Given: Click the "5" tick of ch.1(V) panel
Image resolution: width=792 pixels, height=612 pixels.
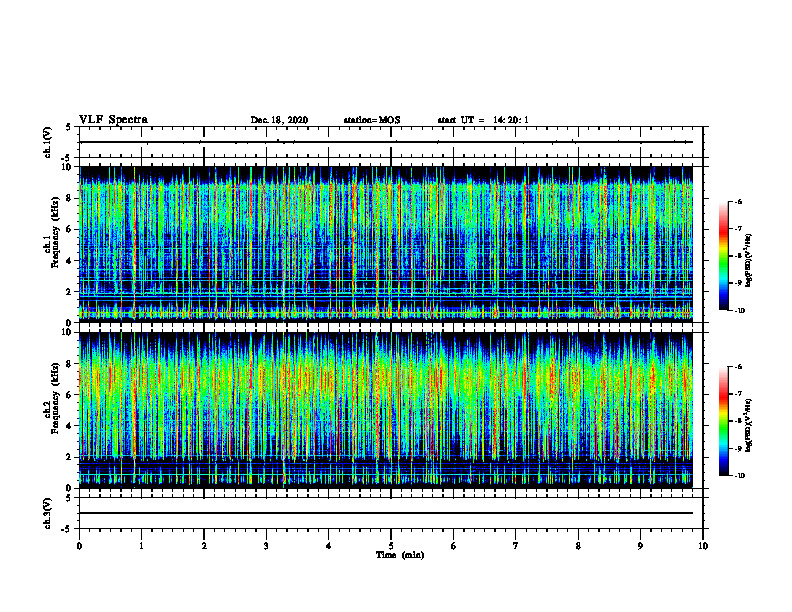Looking at the screenshot, I should [68, 128].
